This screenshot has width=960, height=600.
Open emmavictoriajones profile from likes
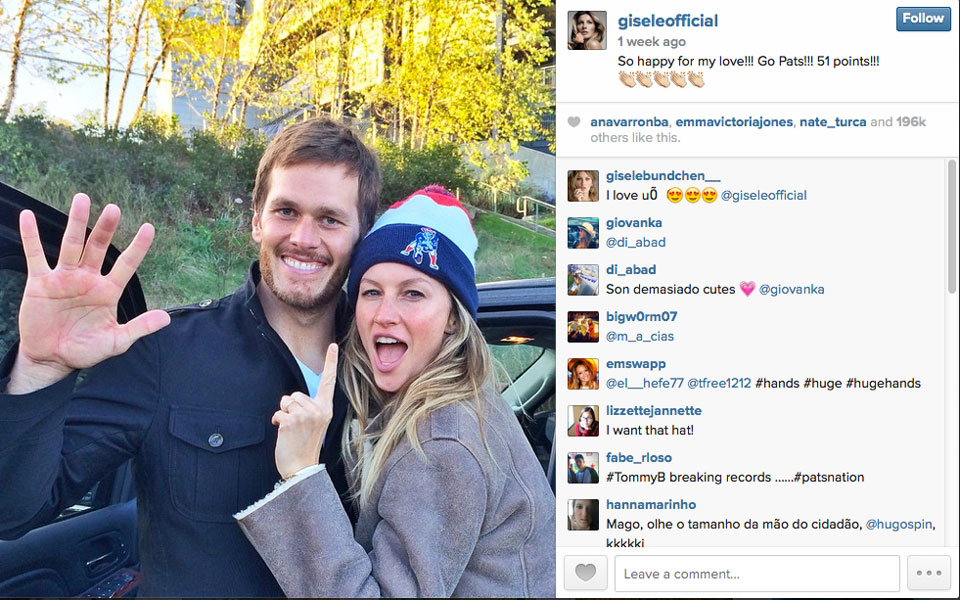tap(733, 122)
